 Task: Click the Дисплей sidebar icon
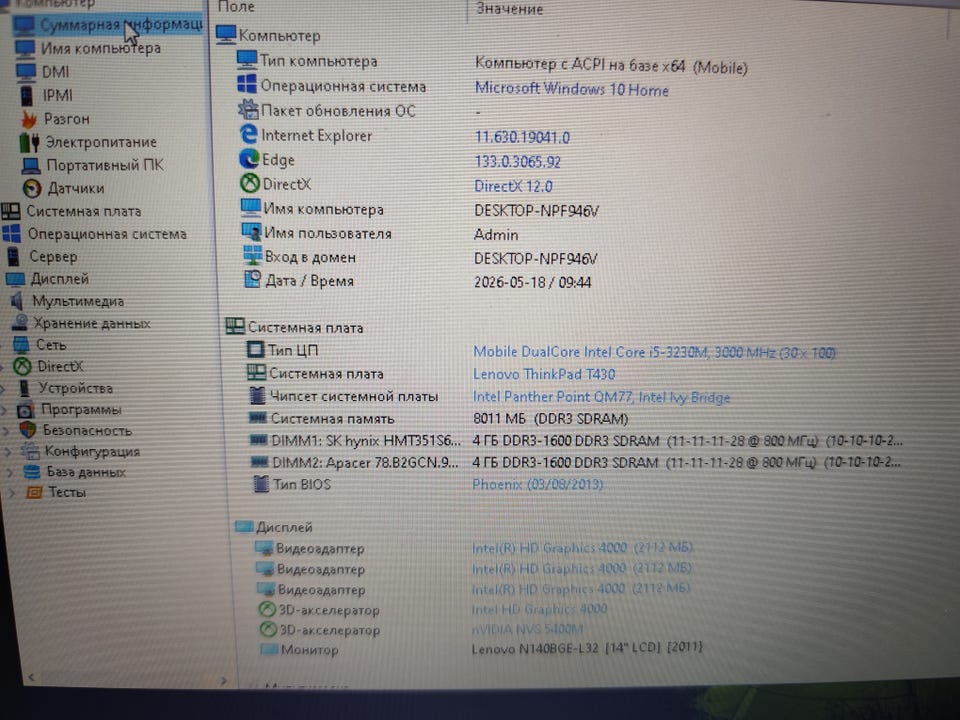(15, 279)
